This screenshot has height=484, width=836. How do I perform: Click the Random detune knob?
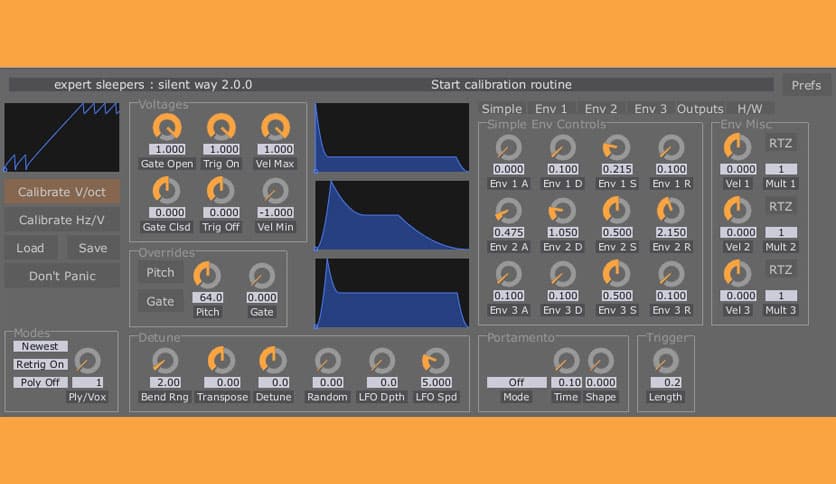[x=327, y=361]
